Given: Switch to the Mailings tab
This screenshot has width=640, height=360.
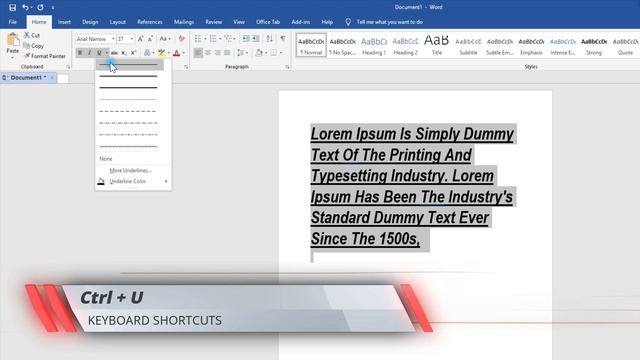Looking at the screenshot, I should tap(184, 22).
